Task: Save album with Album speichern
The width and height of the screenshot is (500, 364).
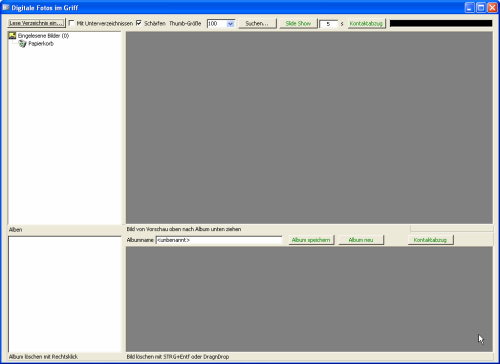Action: click(x=311, y=240)
